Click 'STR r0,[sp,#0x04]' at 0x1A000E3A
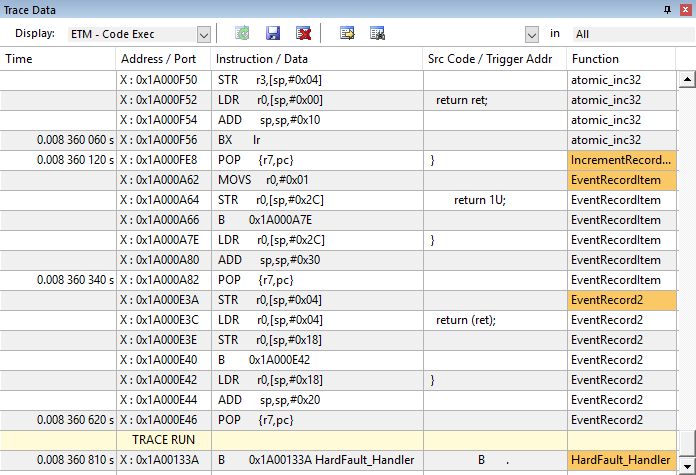This screenshot has width=696, height=475. (x=270, y=300)
